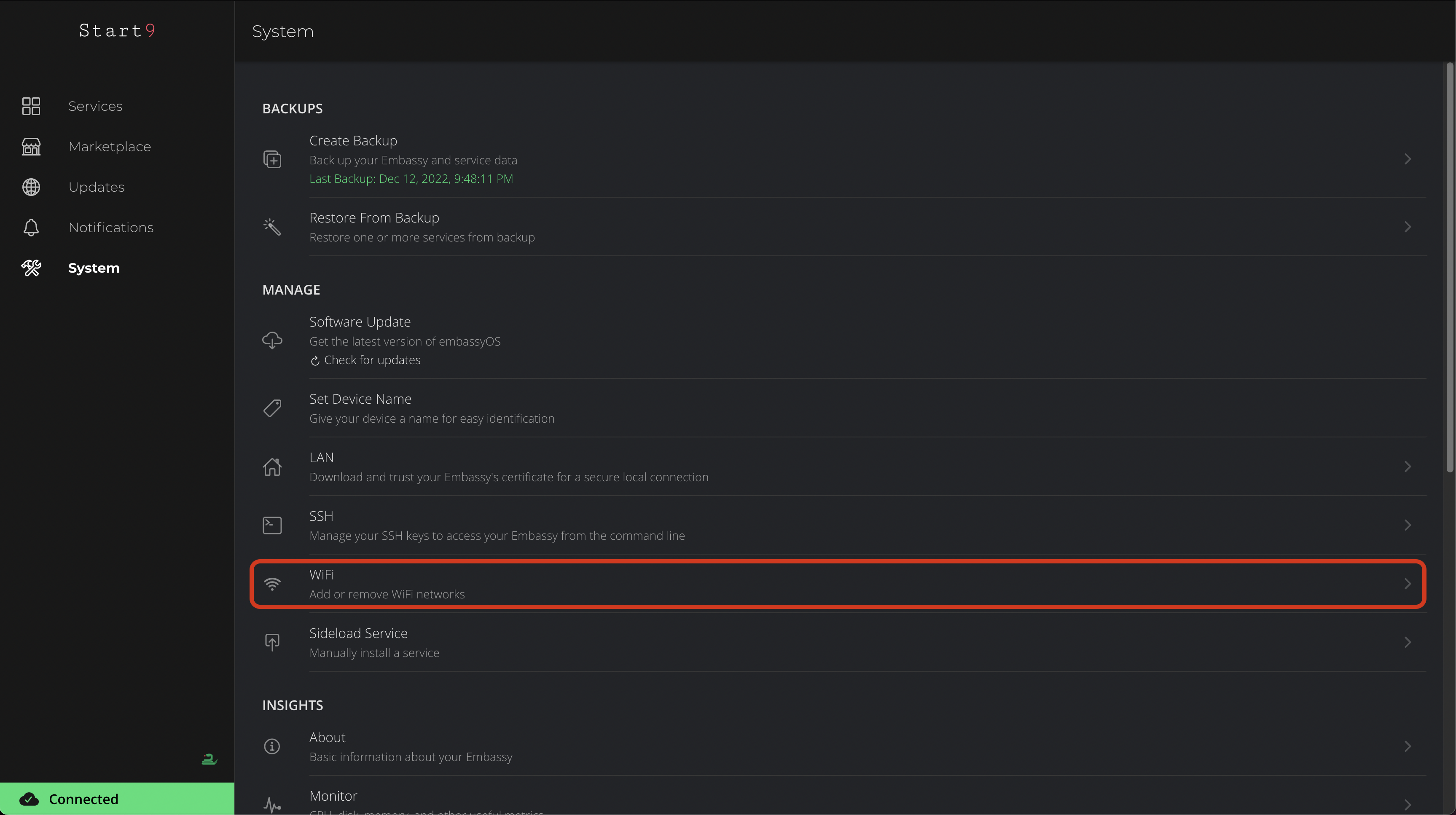Click the green snake icon in sidebar

pyautogui.click(x=209, y=759)
